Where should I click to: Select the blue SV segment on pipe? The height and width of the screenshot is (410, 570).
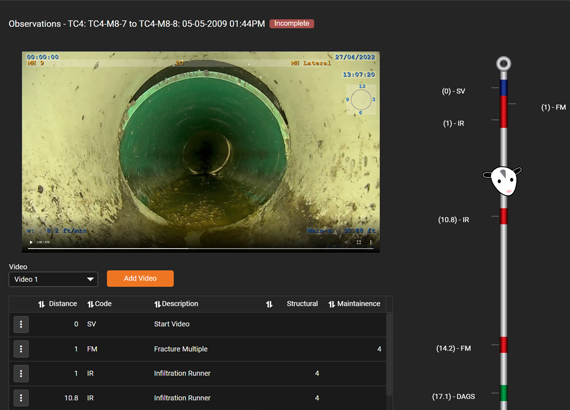[x=504, y=88]
